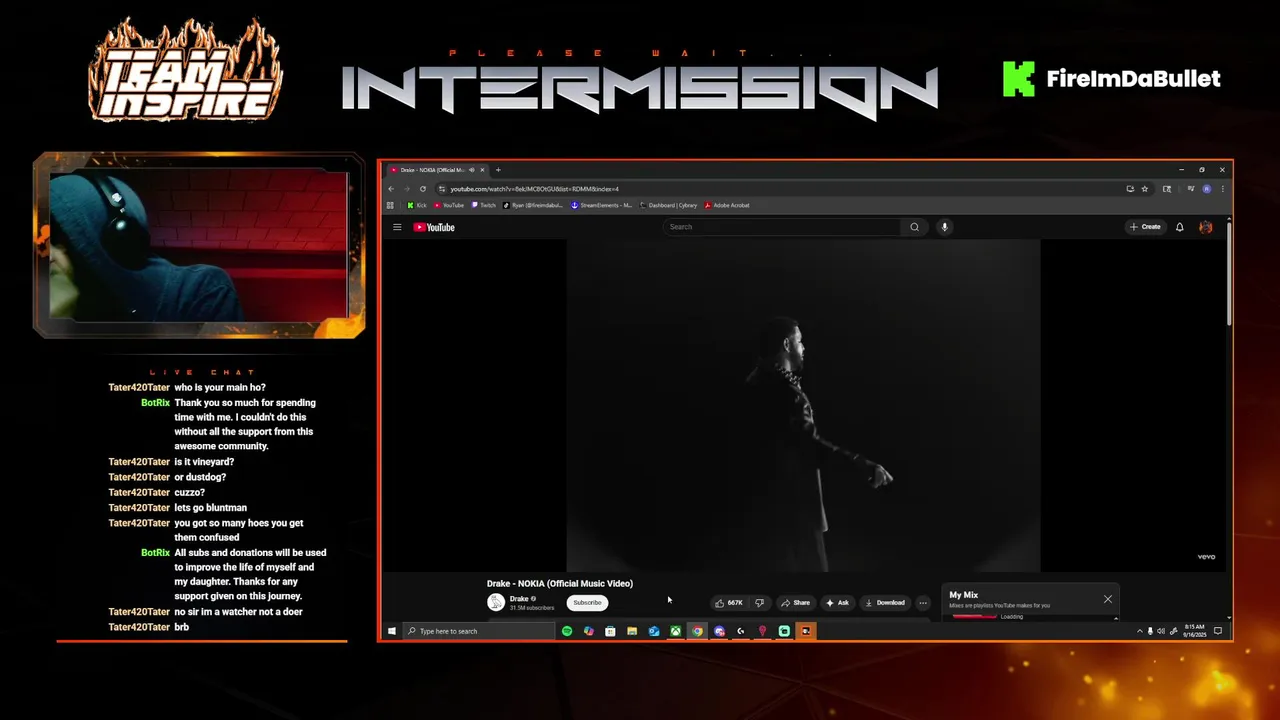Mute the Drake NOKIA tab audio
Viewport: 1280px width, 720px height.
pyautogui.click(x=472, y=170)
